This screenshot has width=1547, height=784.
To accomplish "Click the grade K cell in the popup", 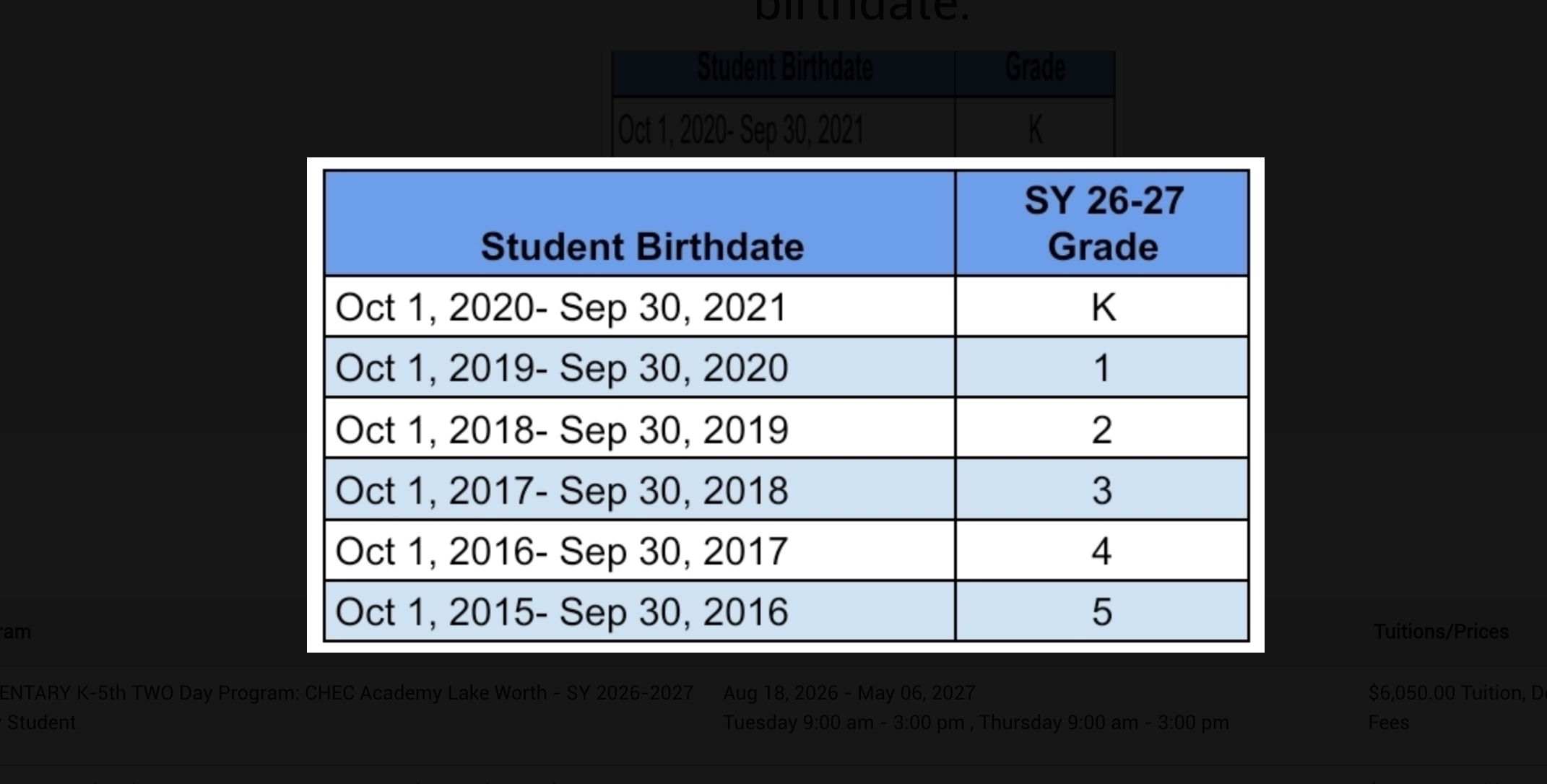I will [x=1103, y=308].
